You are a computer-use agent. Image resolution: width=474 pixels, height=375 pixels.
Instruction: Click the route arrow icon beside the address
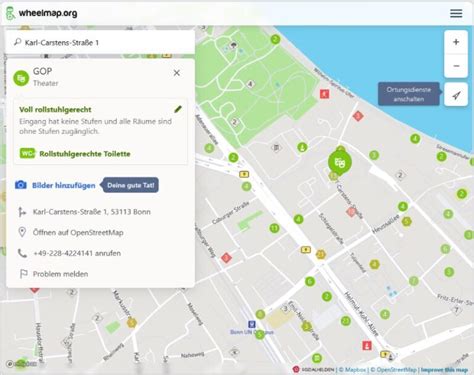(22, 212)
